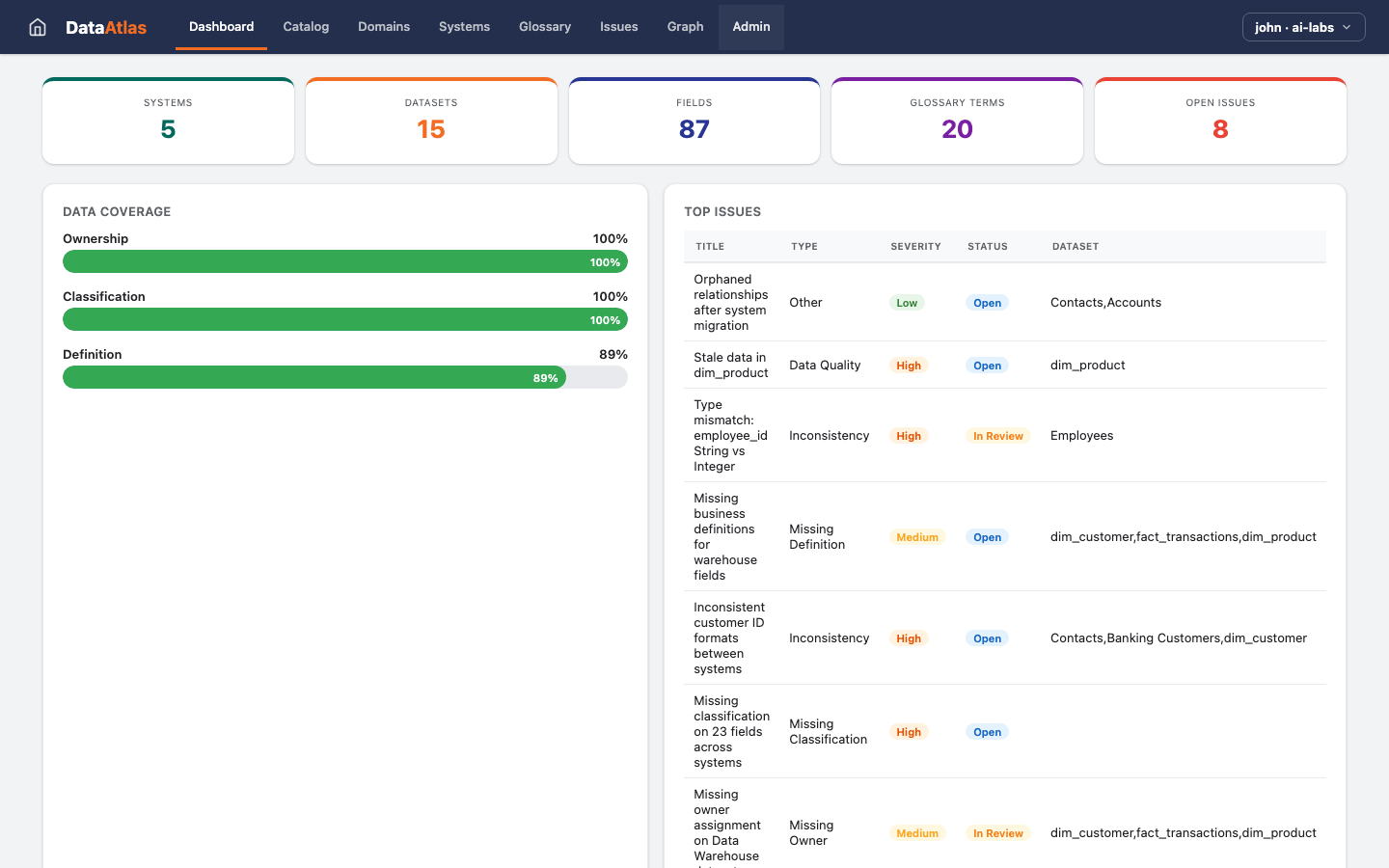Switch to the Catalog tab
Image resolution: width=1389 pixels, height=868 pixels.
[306, 26]
